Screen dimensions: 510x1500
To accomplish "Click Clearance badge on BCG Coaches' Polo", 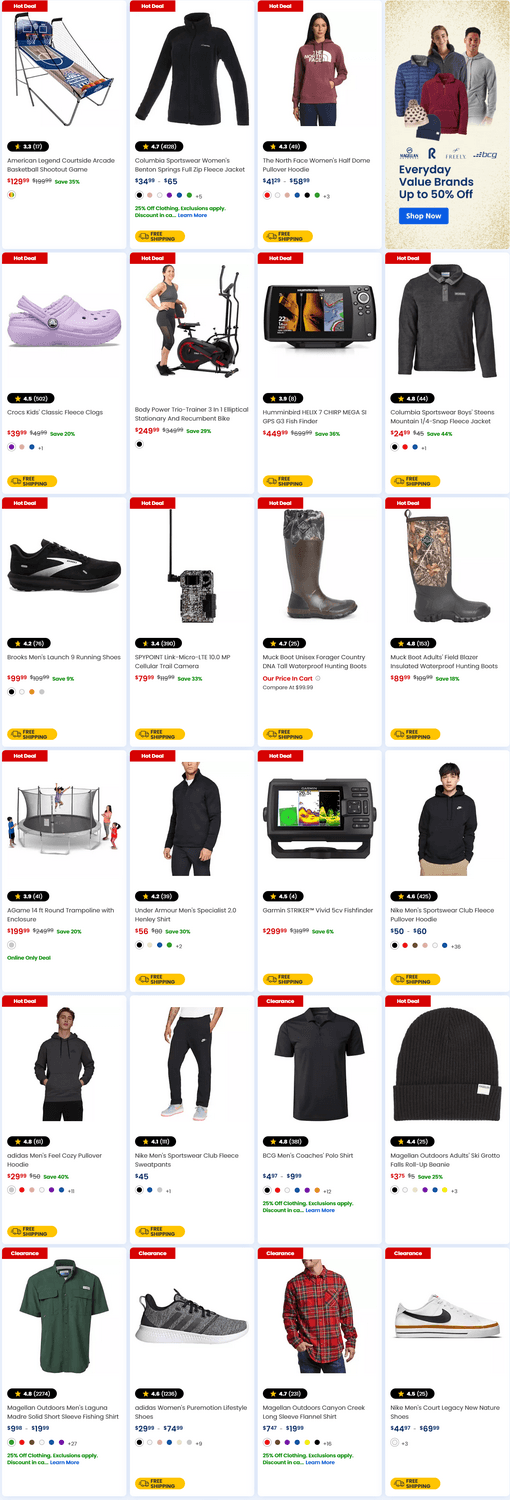I will click(x=281, y=1001).
